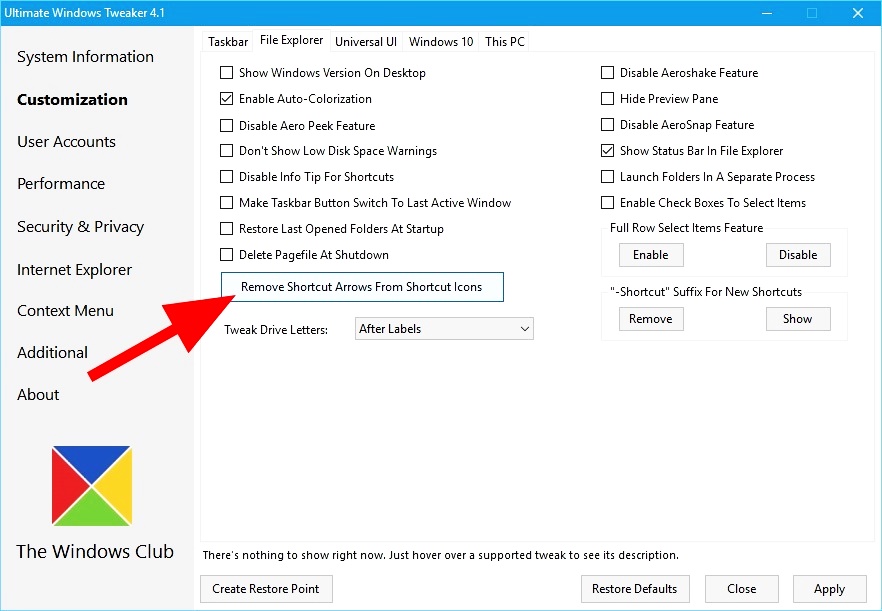Open Internet Explorer section
Viewport: 882px width, 611px height.
pos(74,269)
